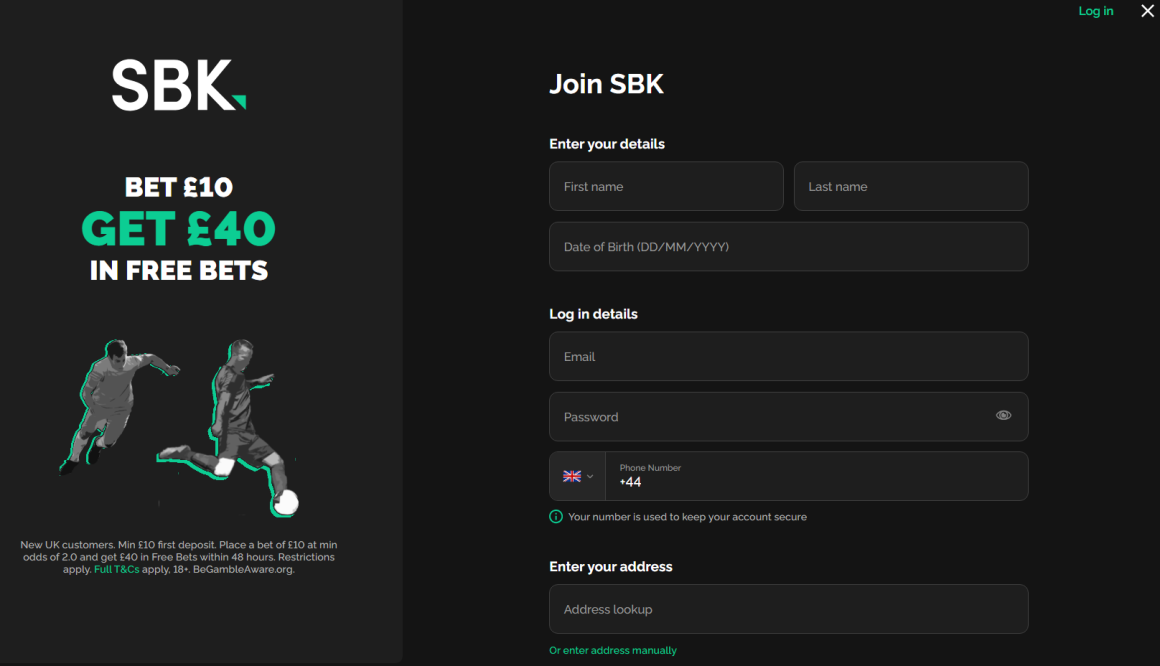The height and width of the screenshot is (666, 1160).
Task: Click the First name input field
Action: pyautogui.click(x=666, y=186)
